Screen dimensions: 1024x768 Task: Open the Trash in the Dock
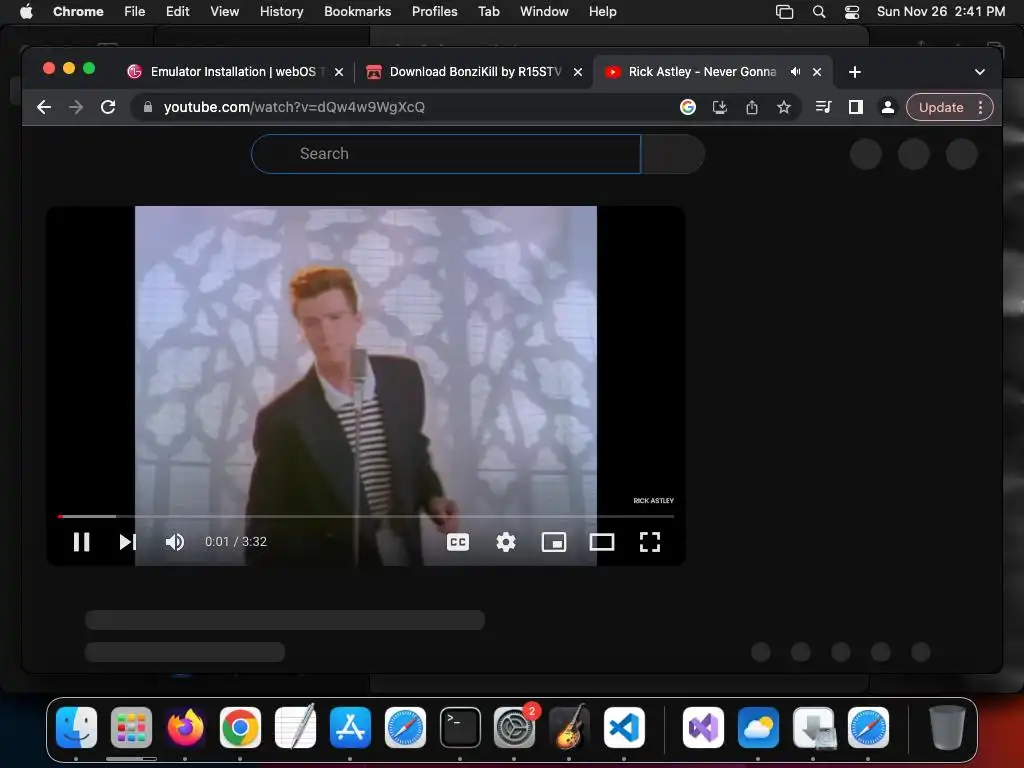[947, 727]
